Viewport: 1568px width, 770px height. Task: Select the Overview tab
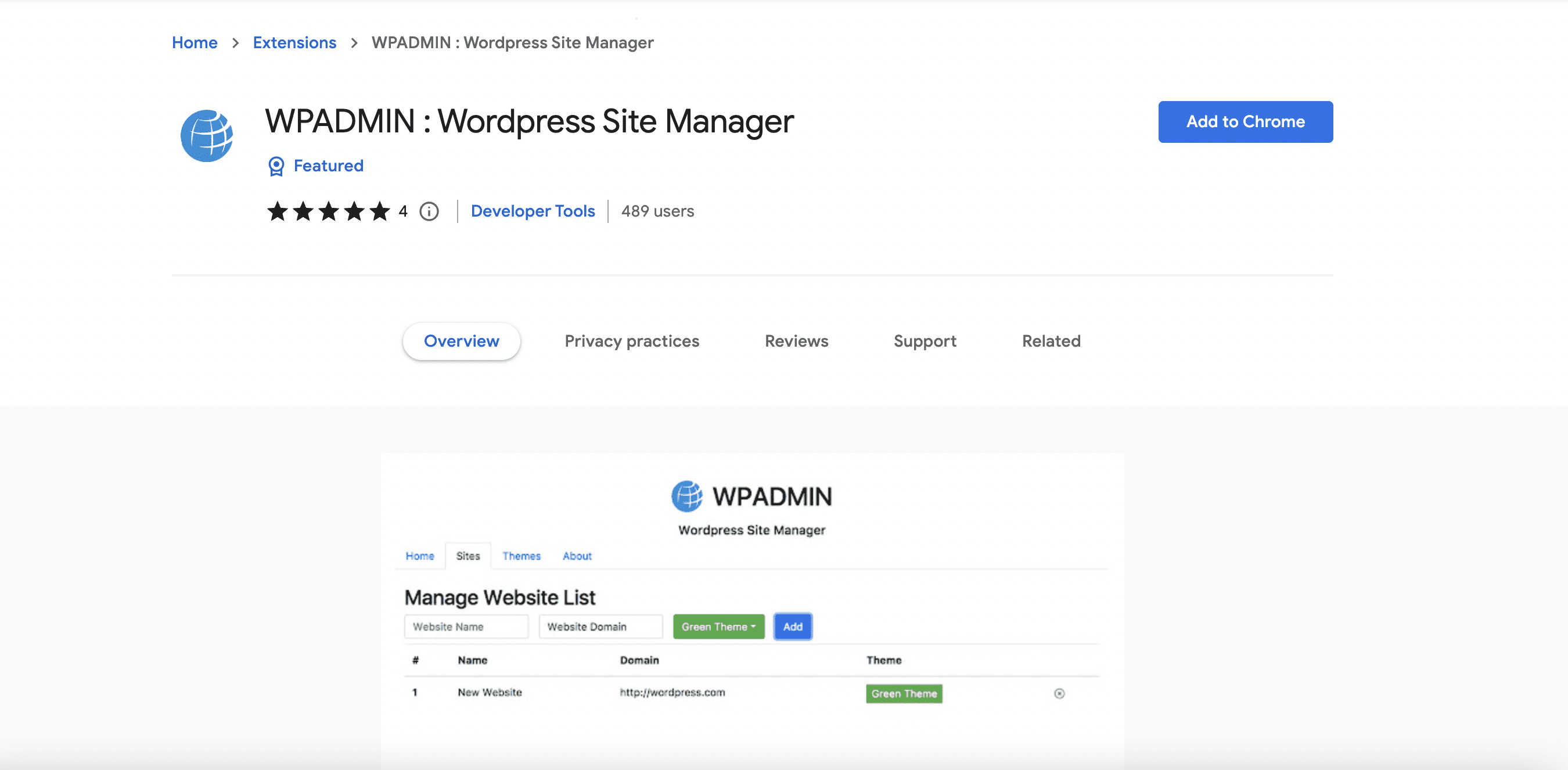[461, 341]
